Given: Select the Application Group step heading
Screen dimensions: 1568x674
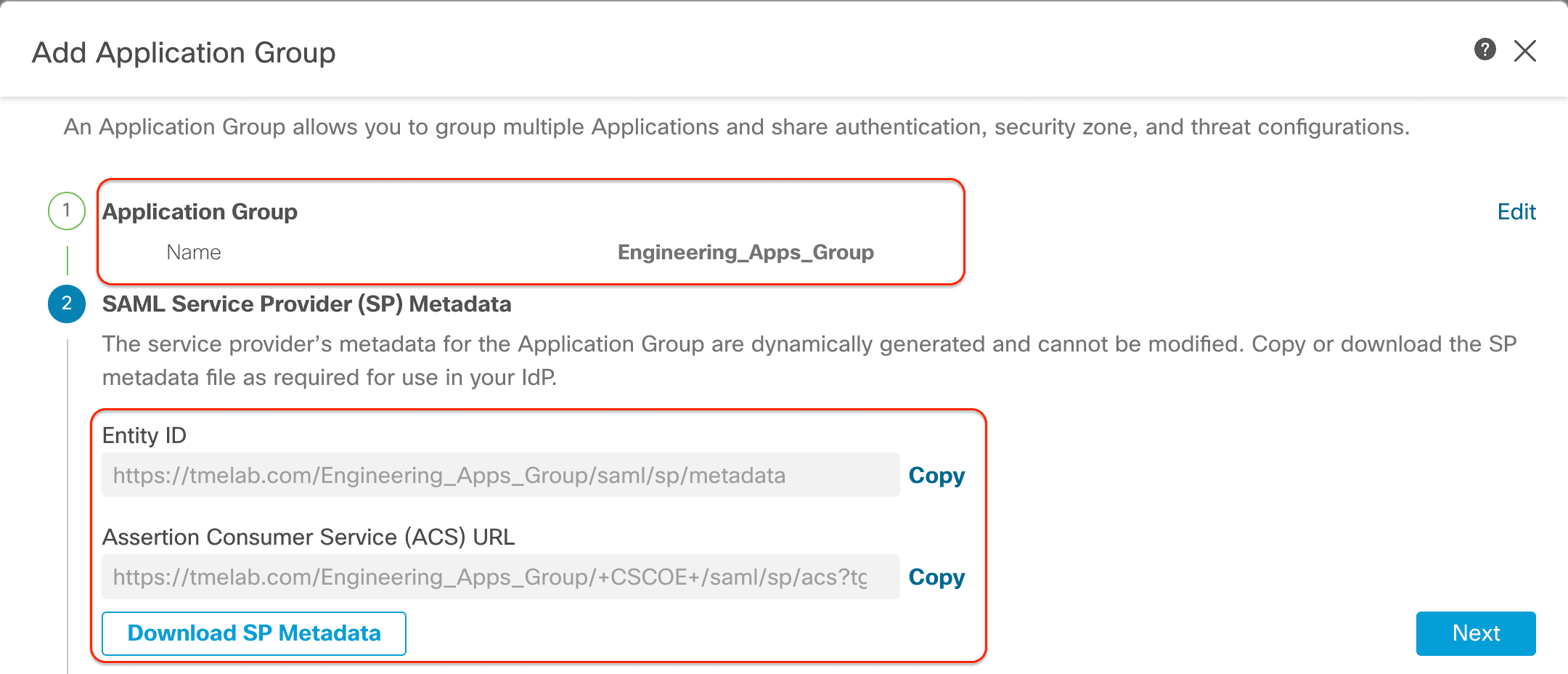Looking at the screenshot, I should [200, 211].
